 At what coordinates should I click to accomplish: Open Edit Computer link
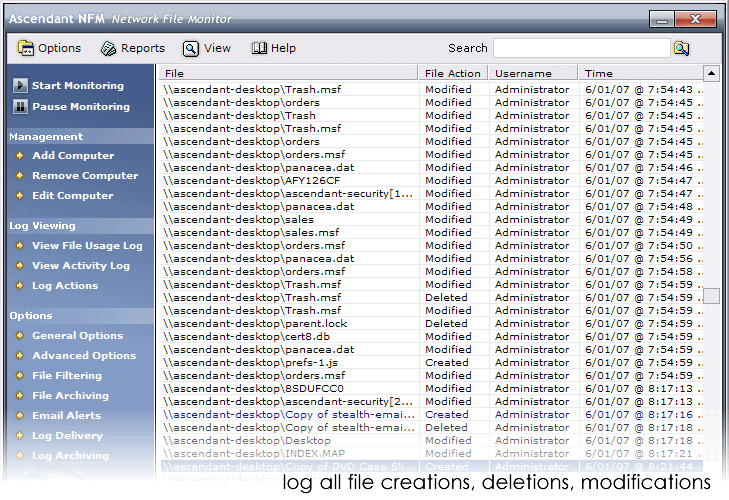pos(72,196)
